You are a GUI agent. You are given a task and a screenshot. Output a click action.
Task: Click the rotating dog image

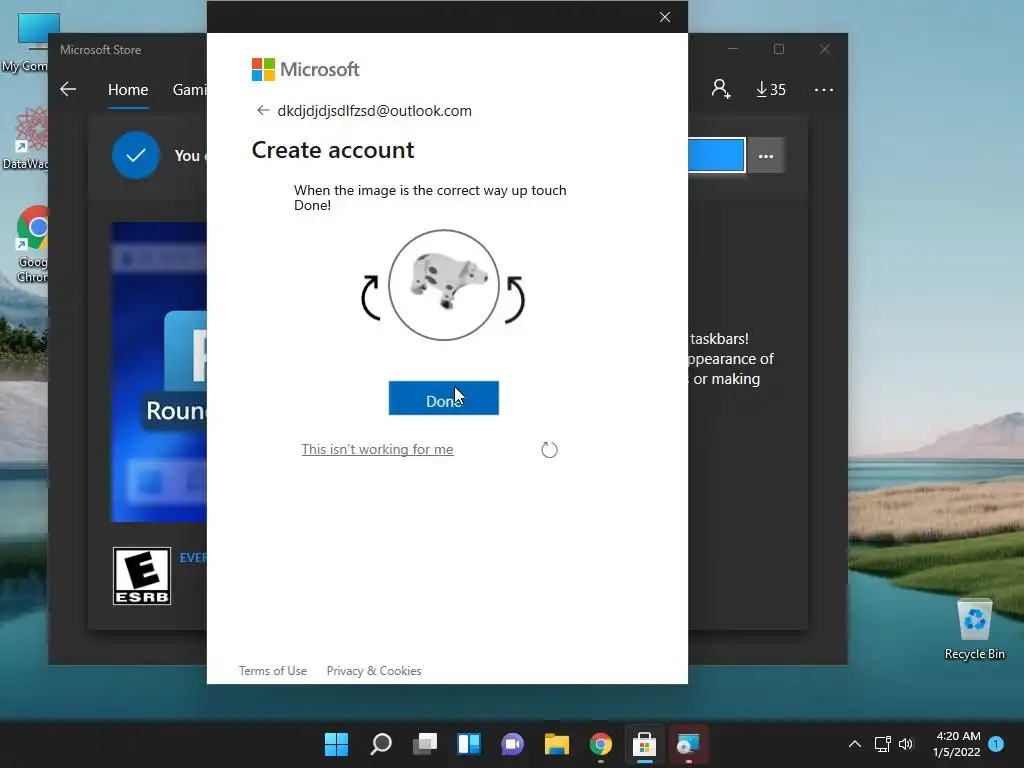tap(444, 285)
